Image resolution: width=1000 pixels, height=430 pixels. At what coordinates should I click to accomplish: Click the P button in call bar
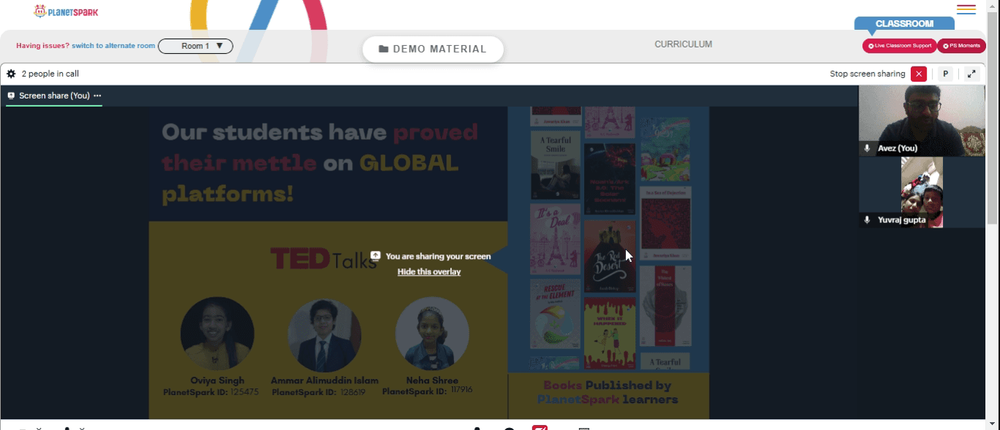pyautogui.click(x=946, y=74)
